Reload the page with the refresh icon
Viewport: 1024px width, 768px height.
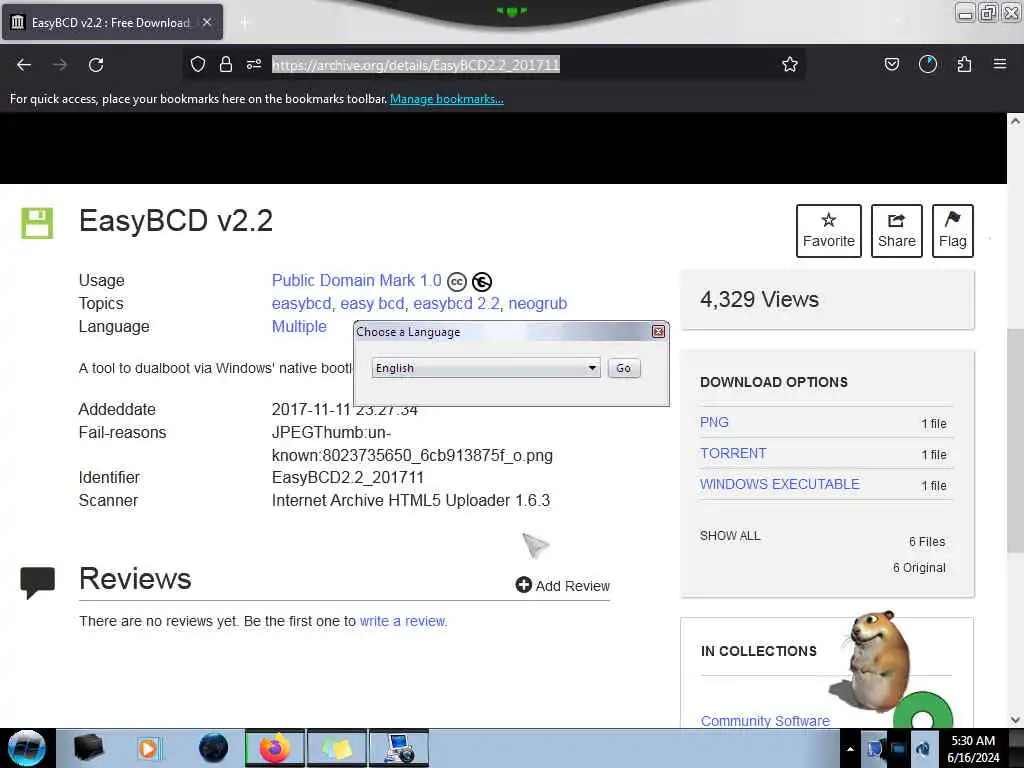pyautogui.click(x=96, y=65)
